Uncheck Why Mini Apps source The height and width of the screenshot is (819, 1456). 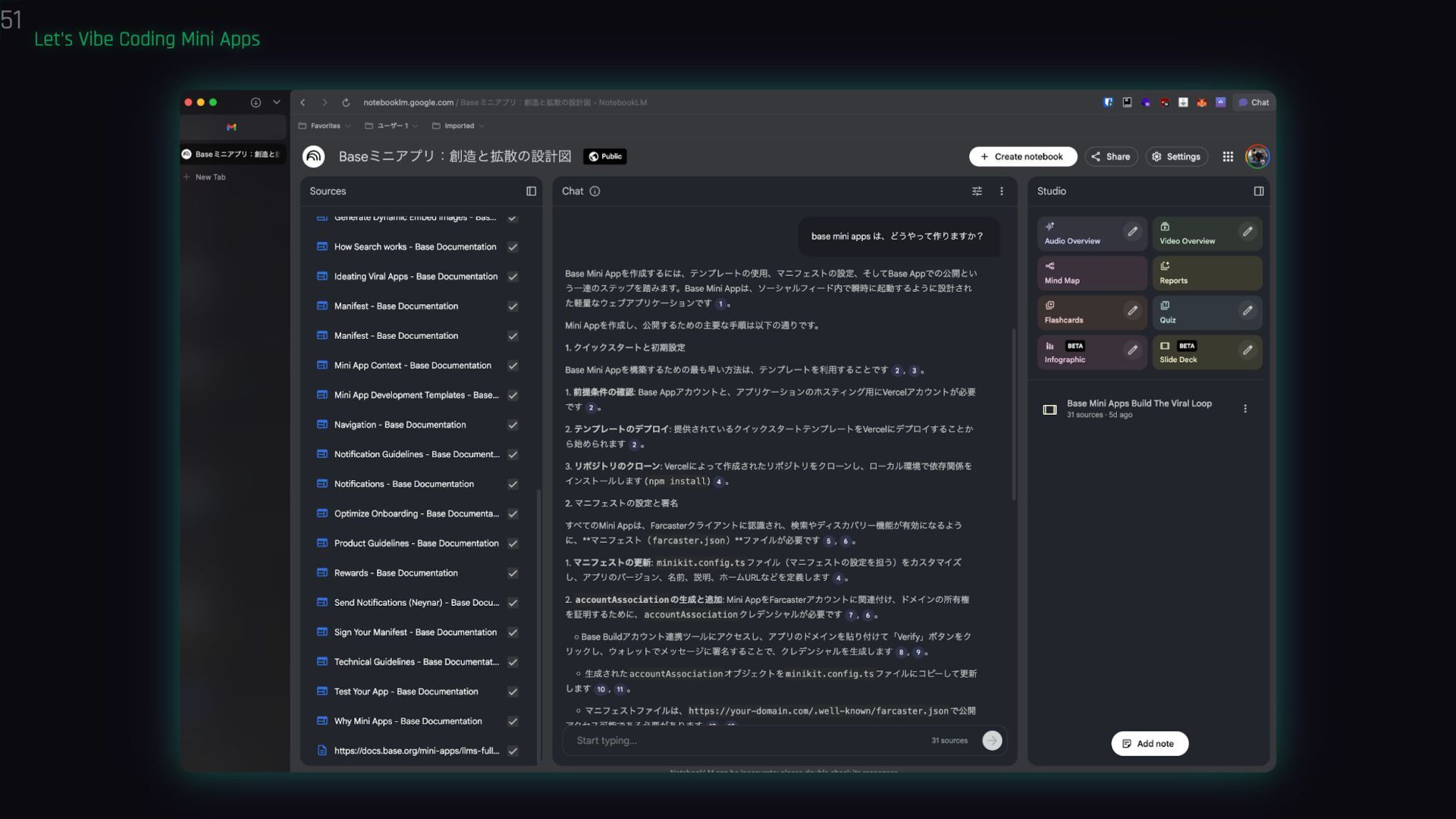tap(513, 721)
